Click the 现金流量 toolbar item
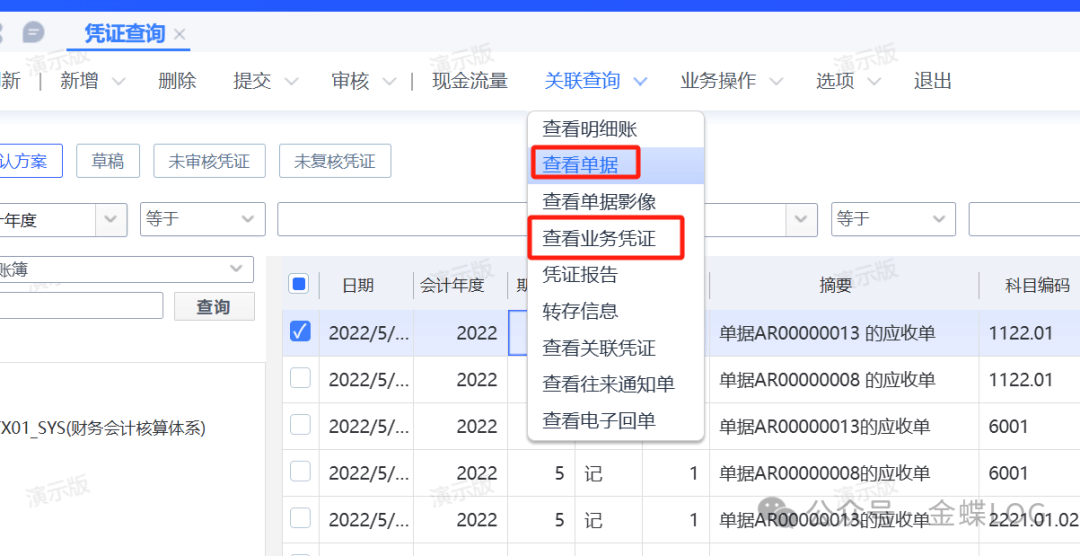Viewport: 1080px width, 556px height. 469,81
